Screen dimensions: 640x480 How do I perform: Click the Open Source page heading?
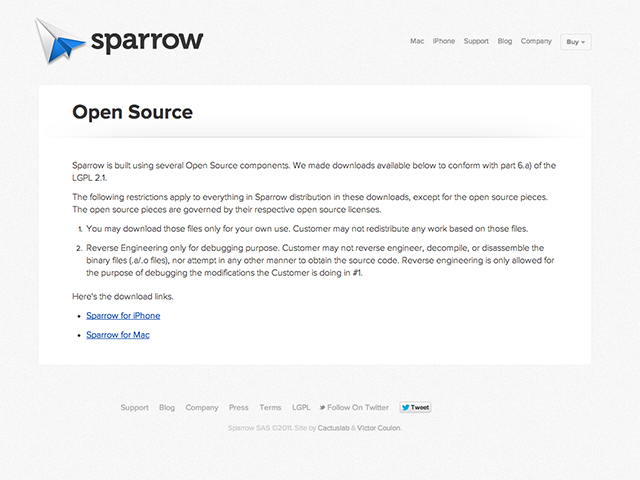(132, 112)
